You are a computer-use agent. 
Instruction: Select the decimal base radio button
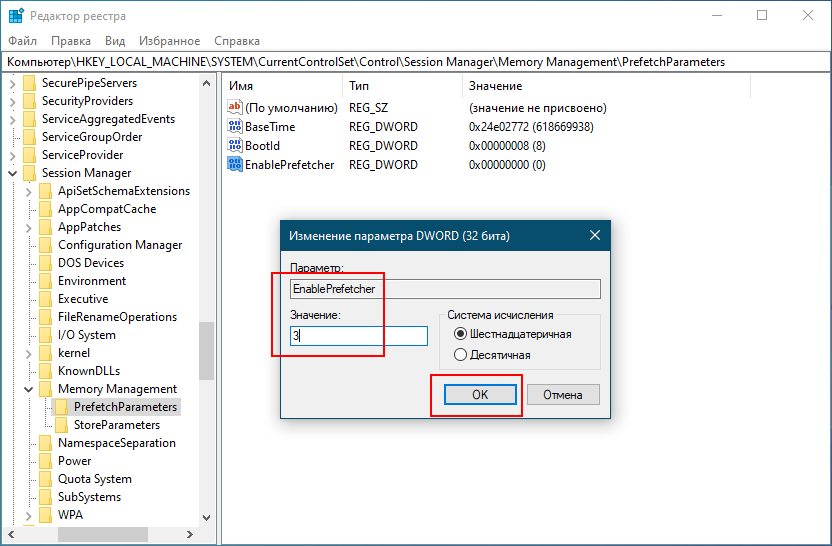pos(461,355)
